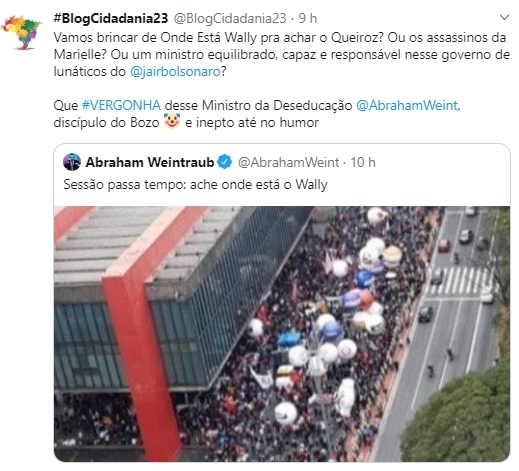Screen dimensions: 519x471
Task: Click the clown emoji in tweet
Action: point(172,121)
